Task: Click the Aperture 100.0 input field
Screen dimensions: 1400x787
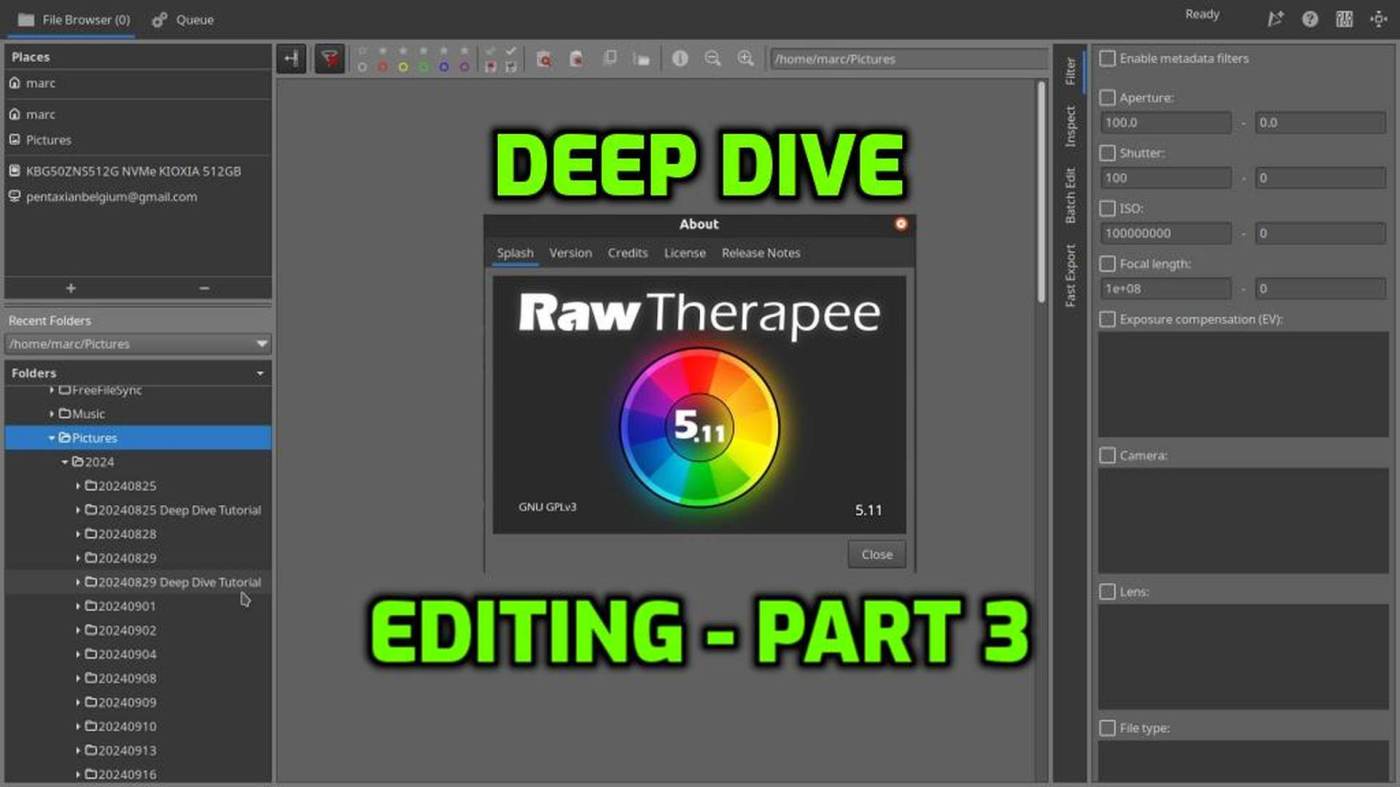Action: coord(1165,122)
